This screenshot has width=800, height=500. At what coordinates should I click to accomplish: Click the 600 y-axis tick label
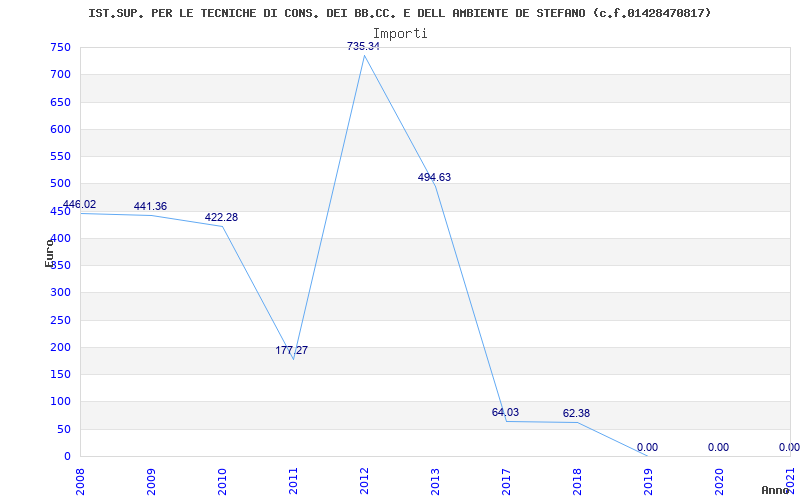click(x=60, y=129)
